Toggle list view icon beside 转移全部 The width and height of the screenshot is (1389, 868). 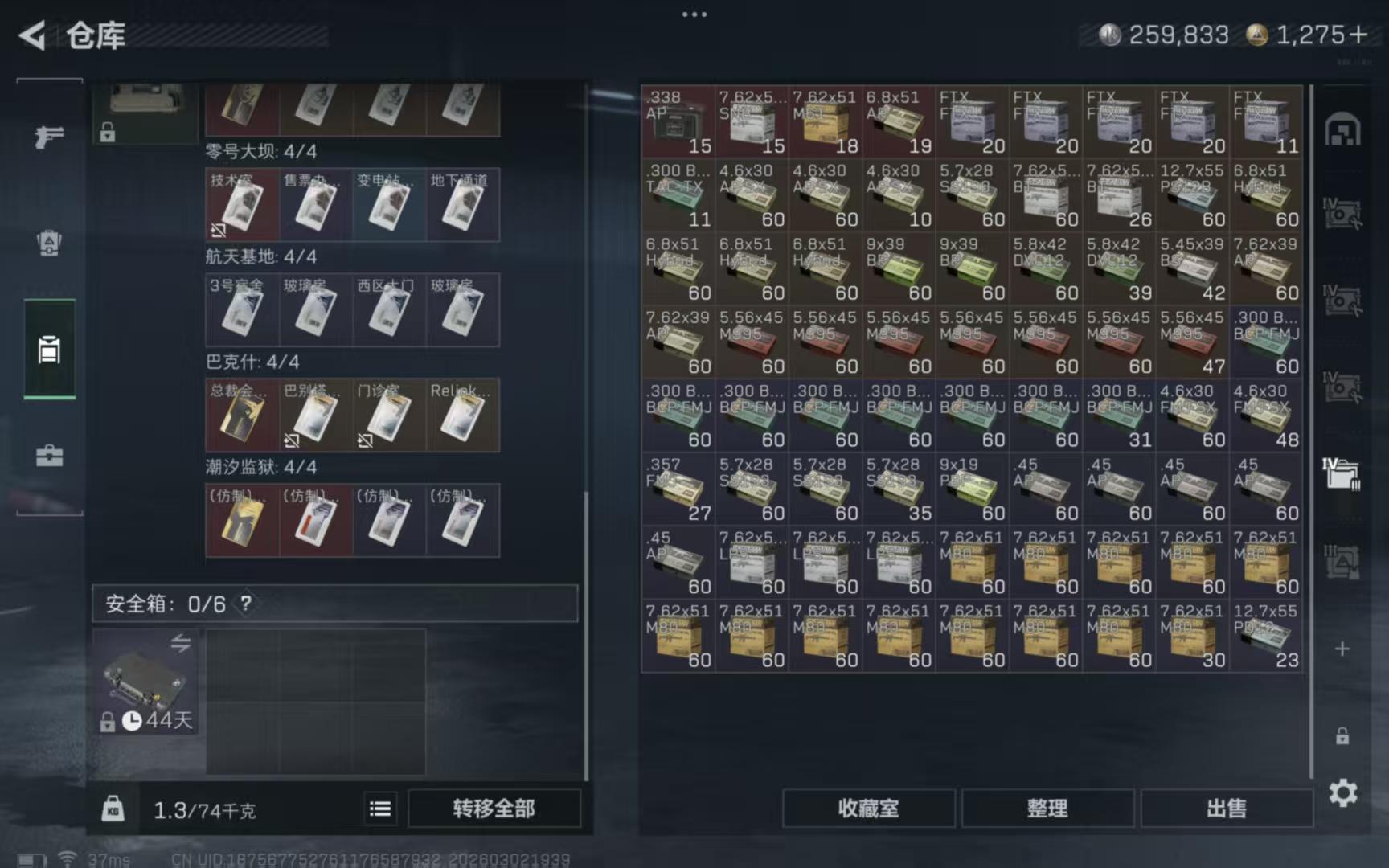tap(380, 809)
